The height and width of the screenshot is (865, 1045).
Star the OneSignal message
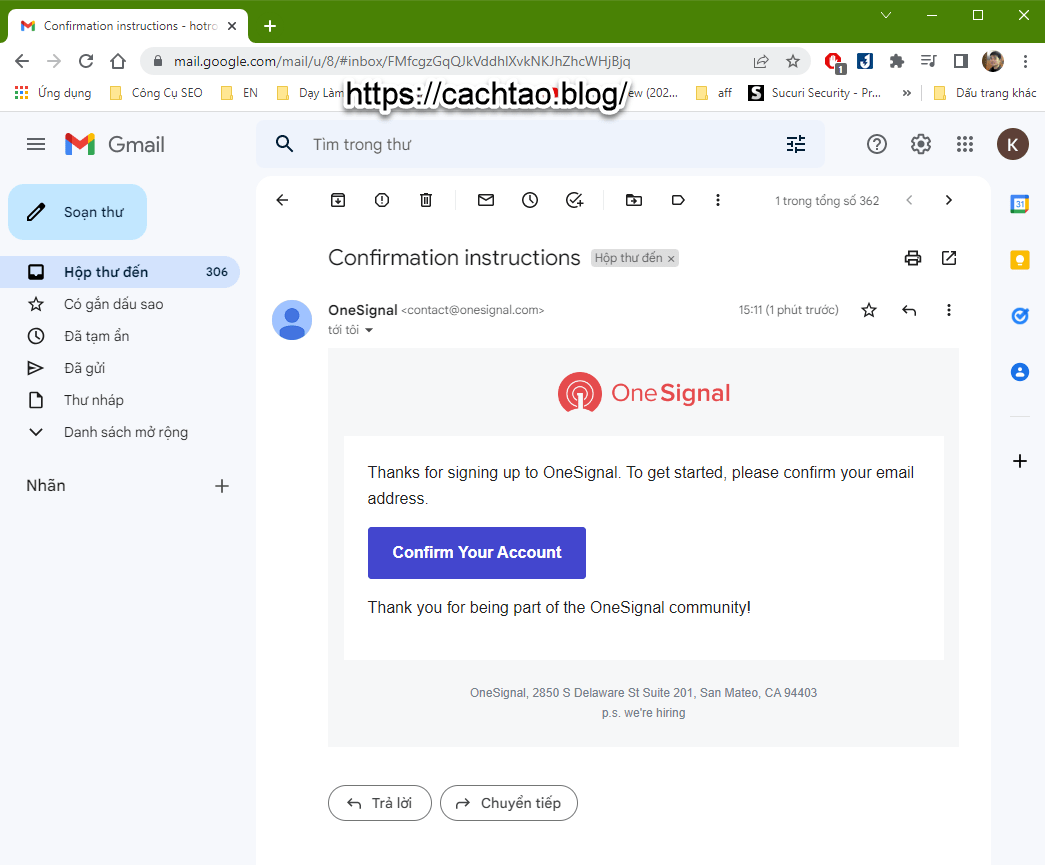click(869, 310)
